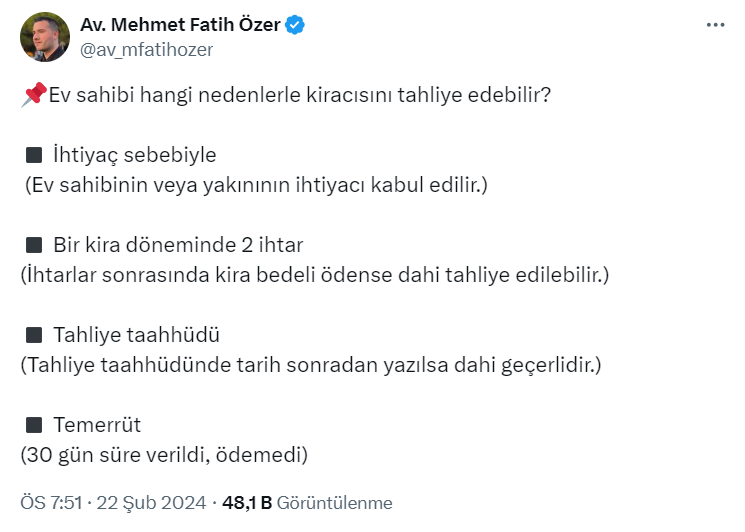Open the @av_mfatihozer handle link

click(x=146, y=49)
